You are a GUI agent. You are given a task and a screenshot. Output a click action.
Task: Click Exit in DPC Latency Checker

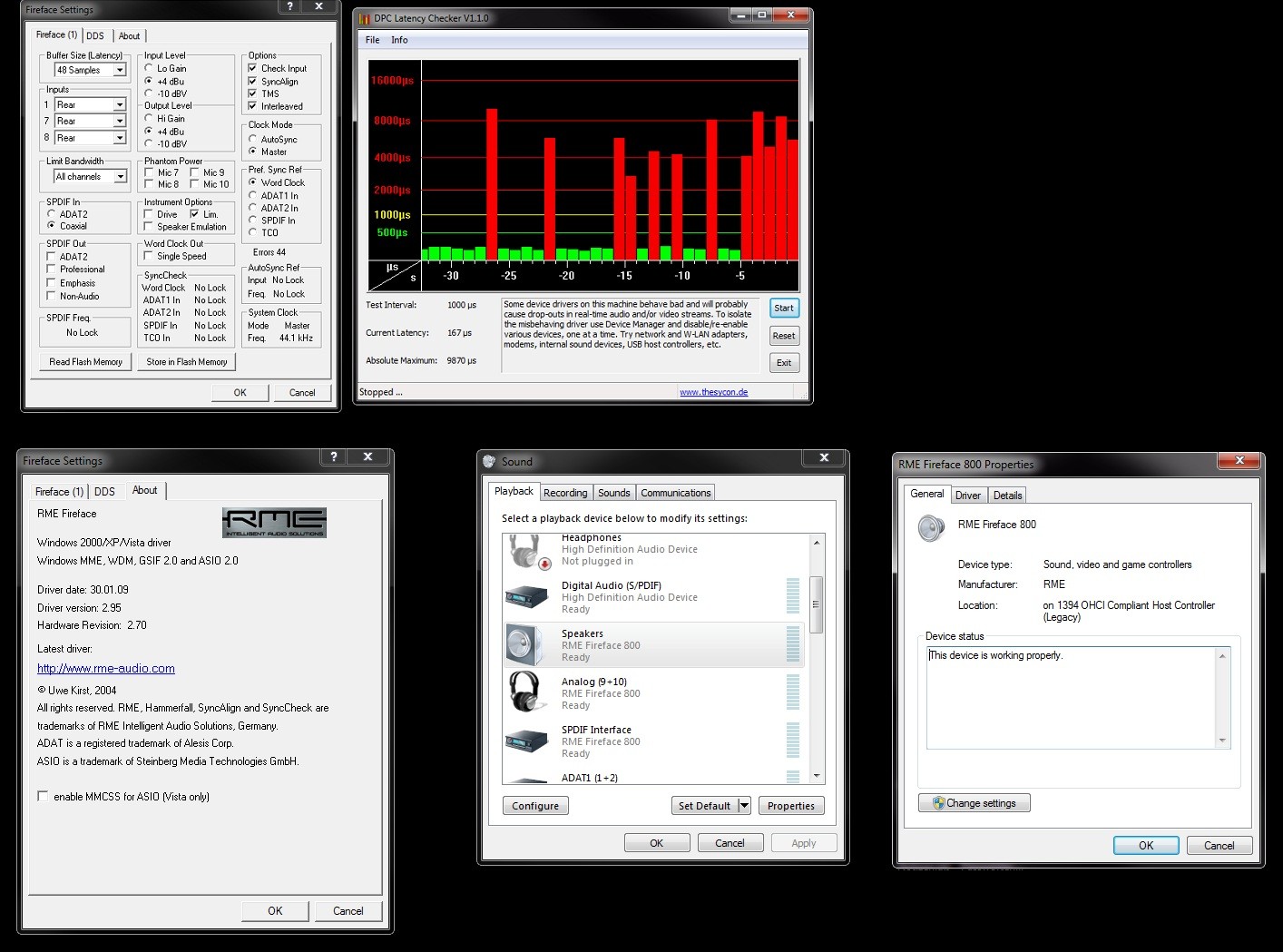click(x=784, y=363)
